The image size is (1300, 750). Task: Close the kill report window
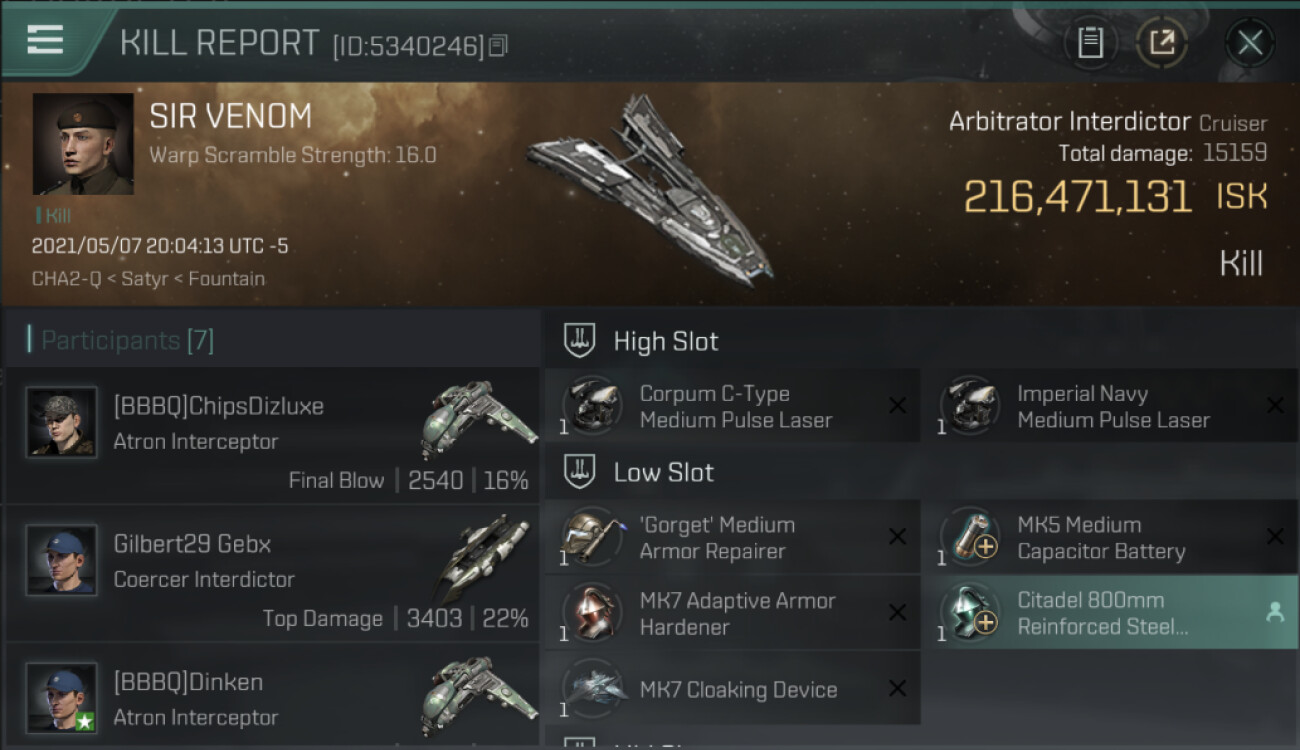pyautogui.click(x=1249, y=43)
